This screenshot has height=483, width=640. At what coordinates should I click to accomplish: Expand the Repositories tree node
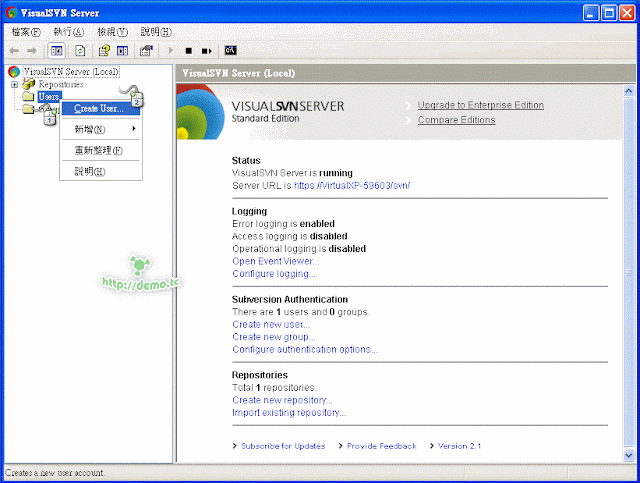click(14, 85)
